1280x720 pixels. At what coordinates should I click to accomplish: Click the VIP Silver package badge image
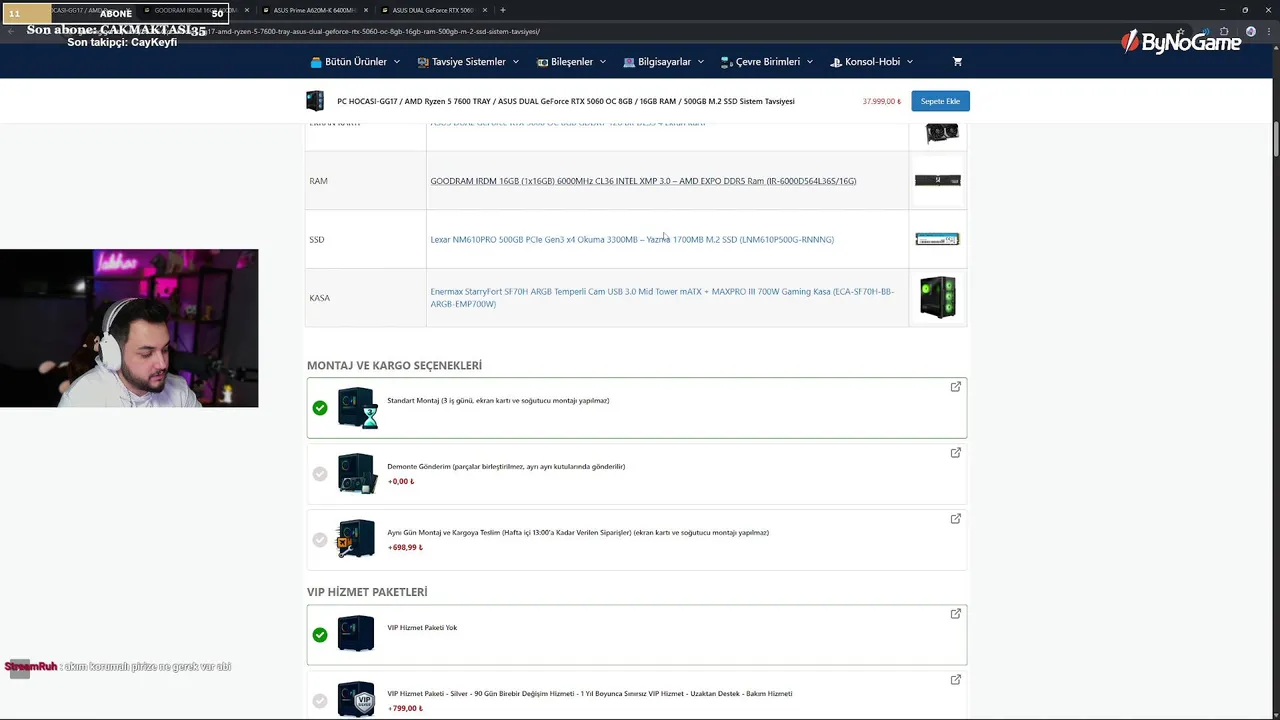356,699
